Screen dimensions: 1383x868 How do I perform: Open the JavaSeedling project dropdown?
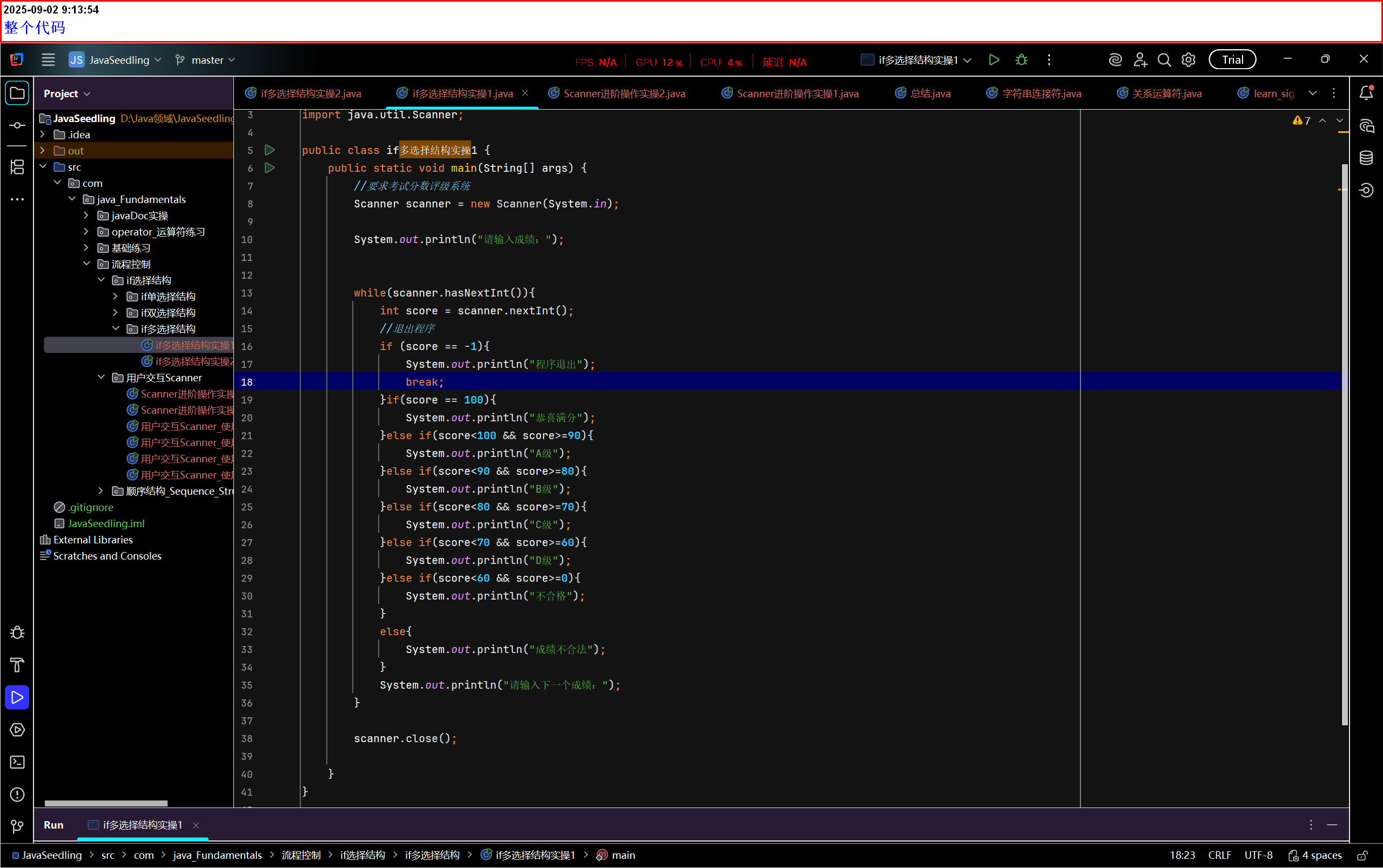[116, 60]
